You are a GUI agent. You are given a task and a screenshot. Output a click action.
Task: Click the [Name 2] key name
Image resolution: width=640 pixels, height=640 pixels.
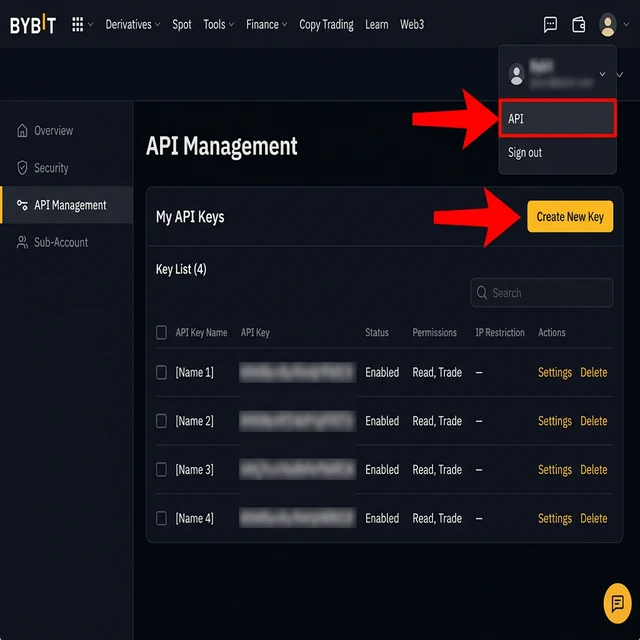(194, 421)
